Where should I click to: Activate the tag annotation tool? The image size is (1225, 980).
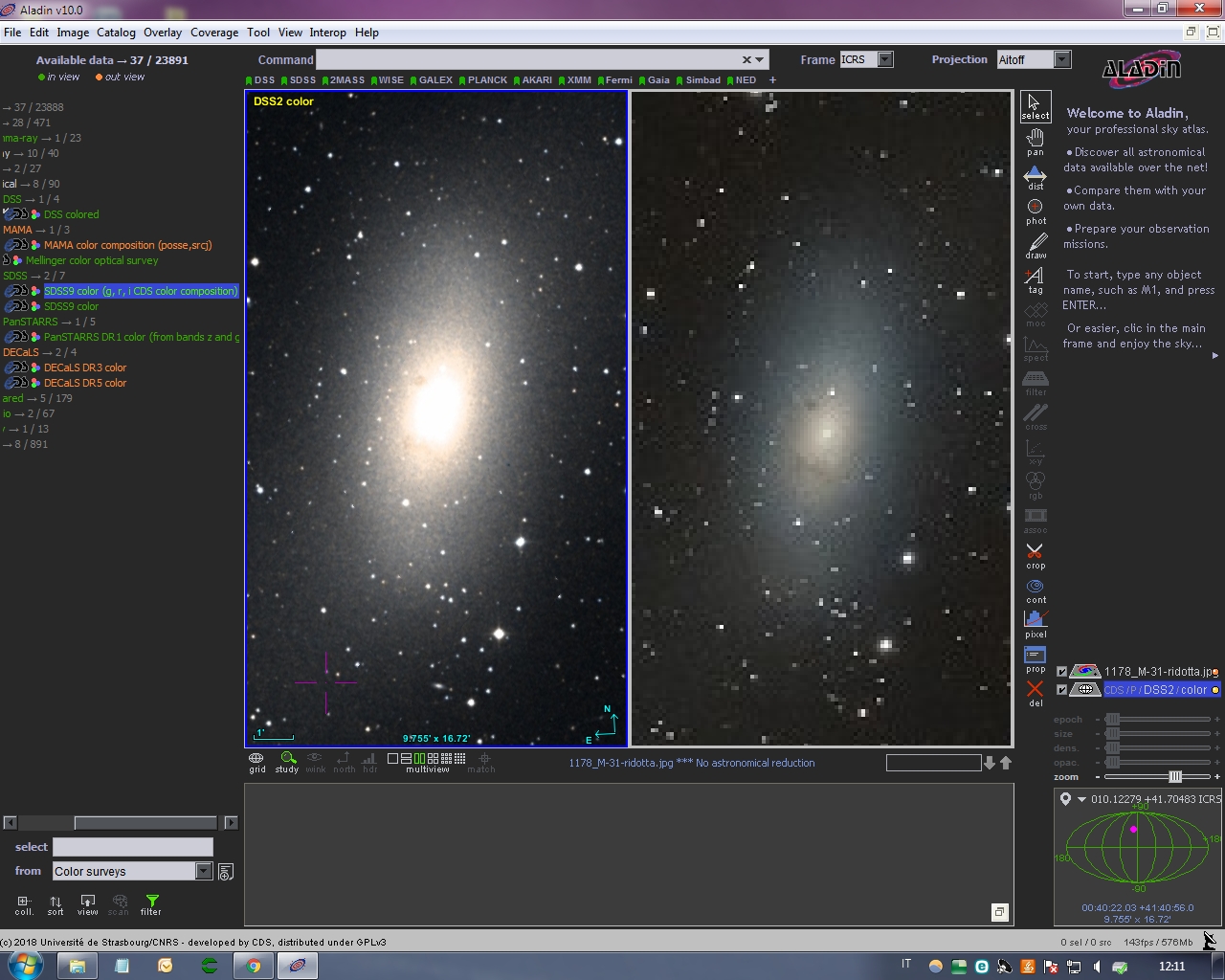click(x=1036, y=280)
